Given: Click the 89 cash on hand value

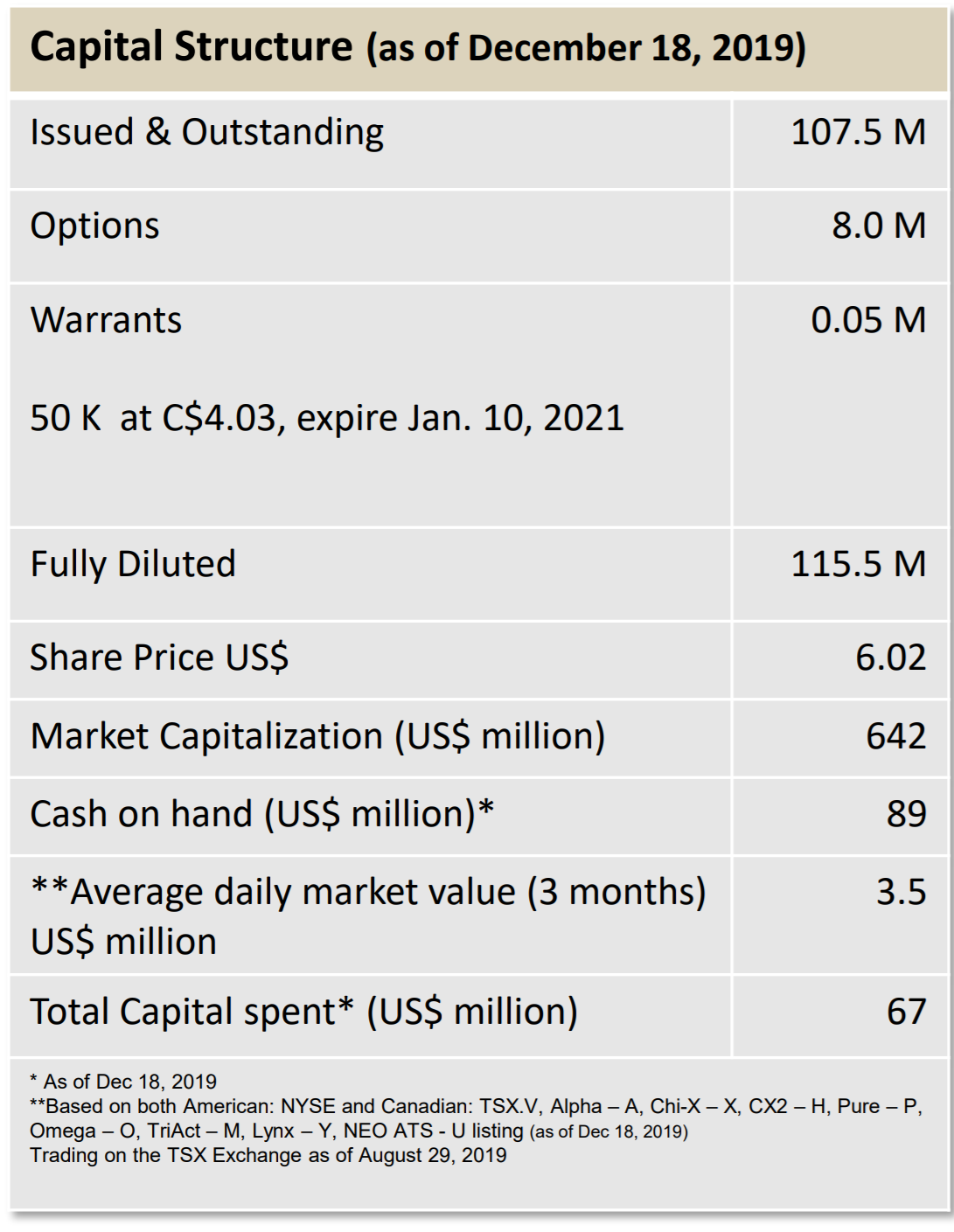Looking at the screenshot, I should coord(906,814).
